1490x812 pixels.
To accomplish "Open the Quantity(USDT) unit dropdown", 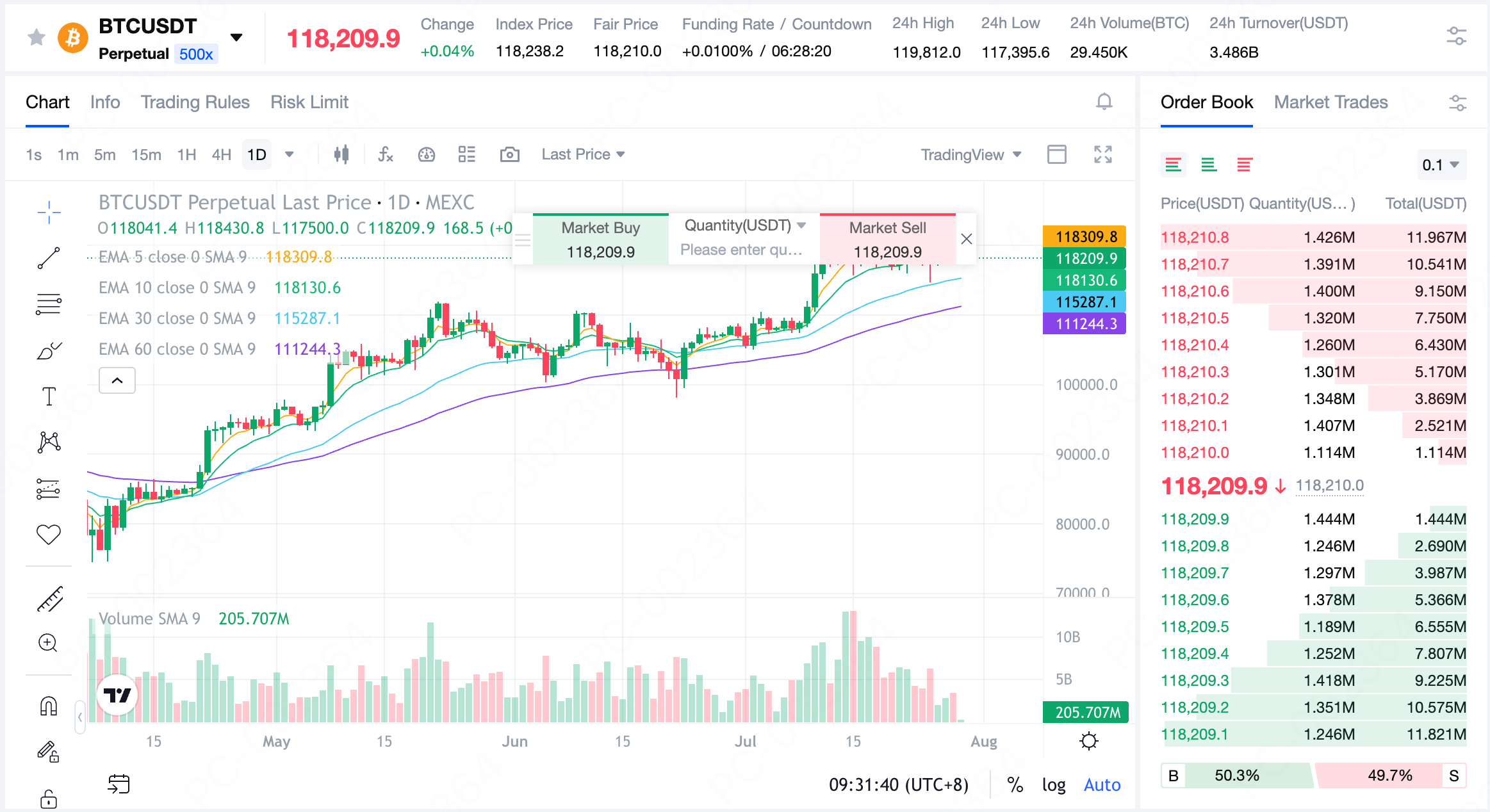I will pos(745,225).
